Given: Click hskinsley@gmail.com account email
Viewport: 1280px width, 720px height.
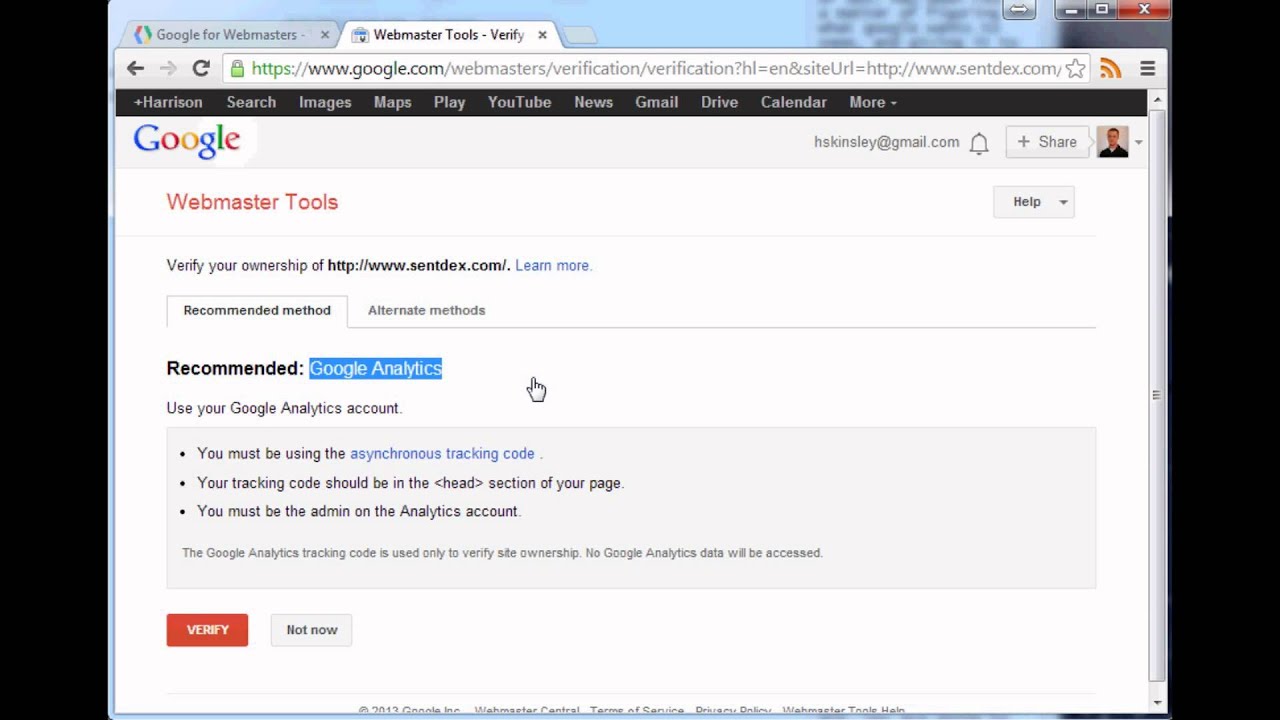Looking at the screenshot, I should tap(886, 142).
